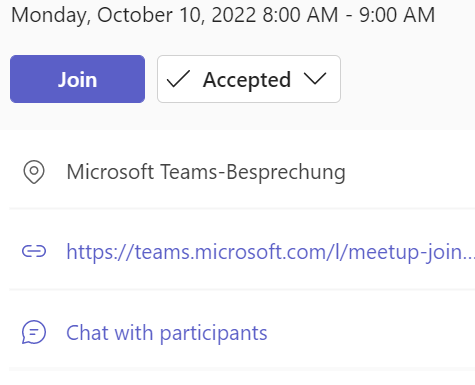Select the Microsoft Teams-Besprechung location text
475x385 pixels.
click(206, 172)
